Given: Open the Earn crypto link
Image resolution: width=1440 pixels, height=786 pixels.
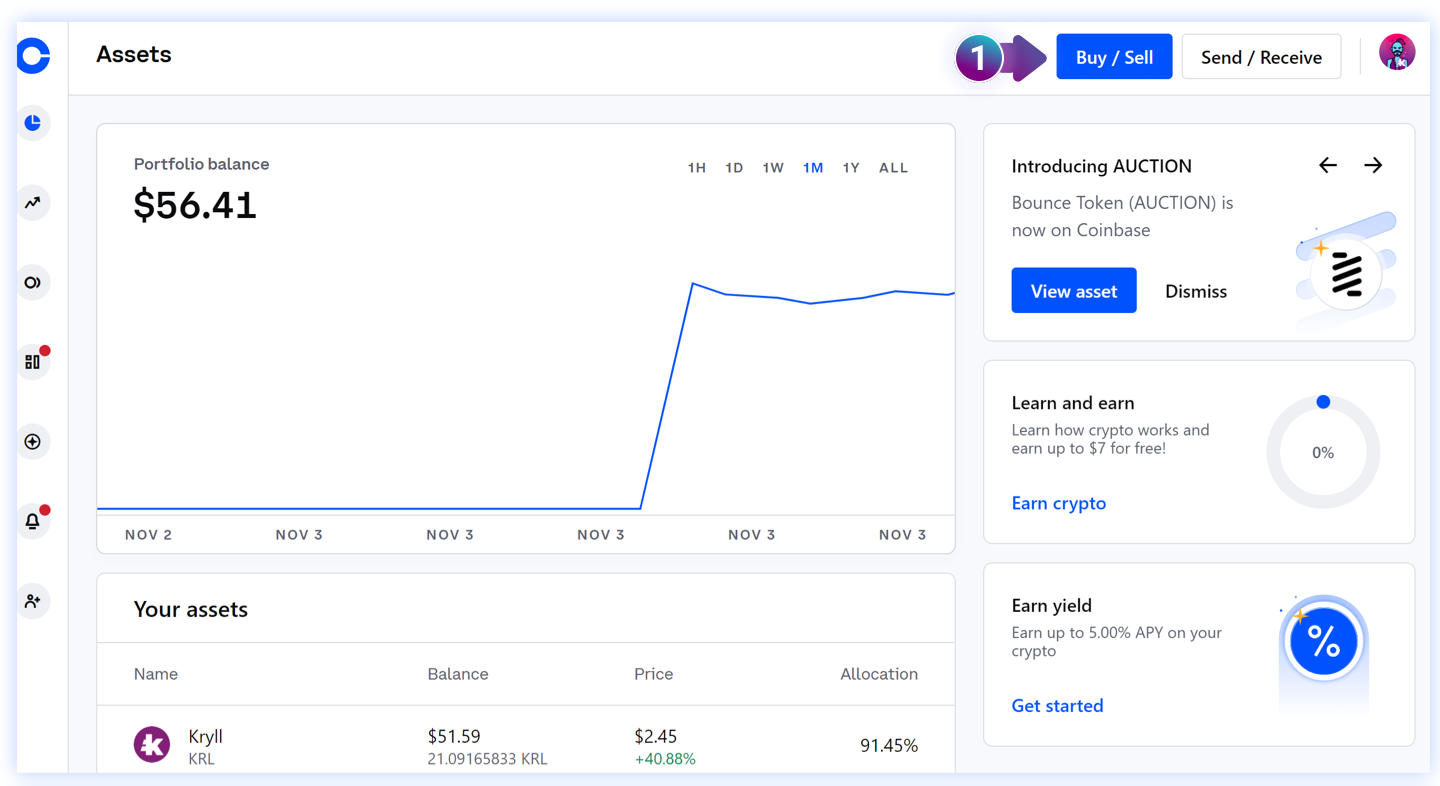Looking at the screenshot, I should (1059, 503).
